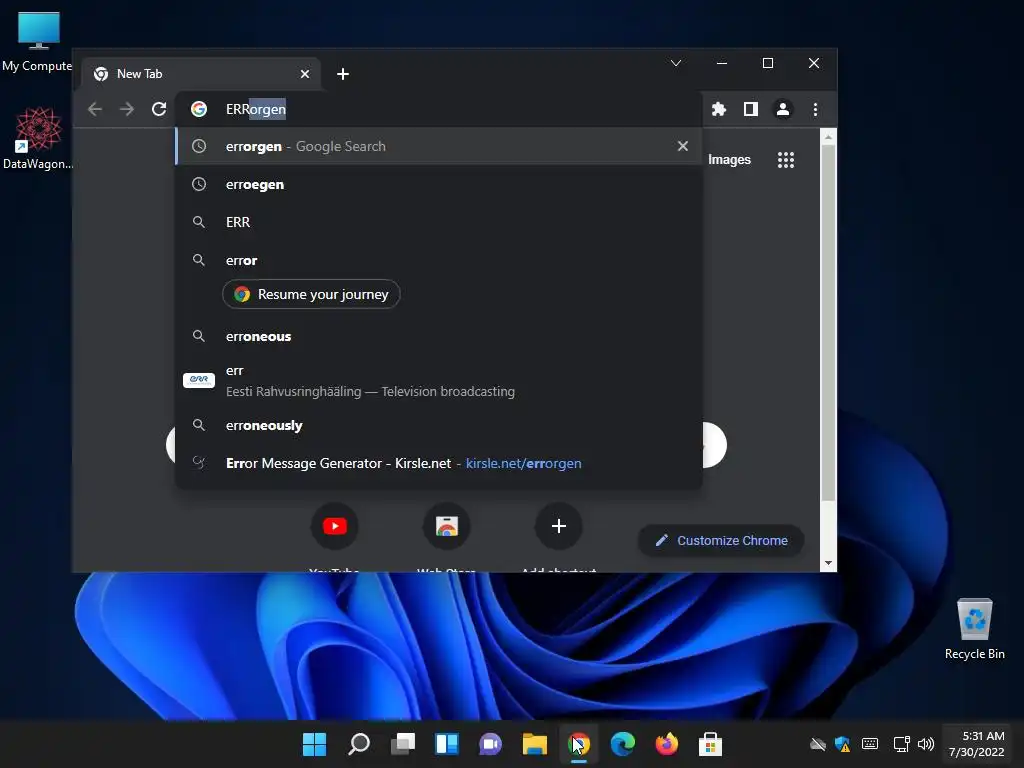Viewport: 1024px width, 768px height.
Task: Open the DataWagon desktop shortcut
Action: point(37,138)
